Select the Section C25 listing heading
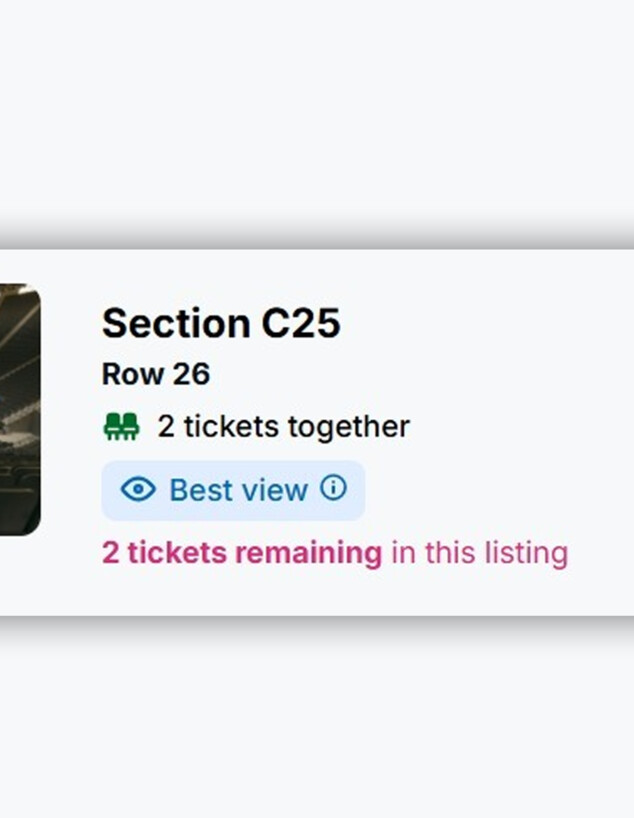The image size is (634, 818). coord(221,324)
